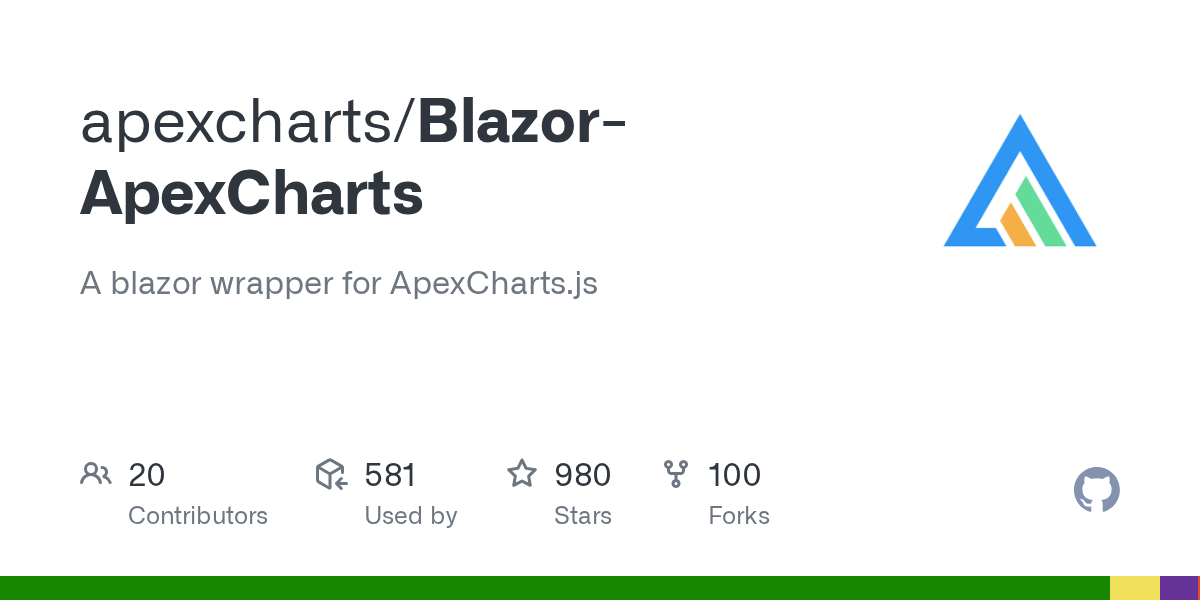Viewport: 1200px width, 600px height.
Task: Click the 20 contributors count
Action: coord(146,474)
